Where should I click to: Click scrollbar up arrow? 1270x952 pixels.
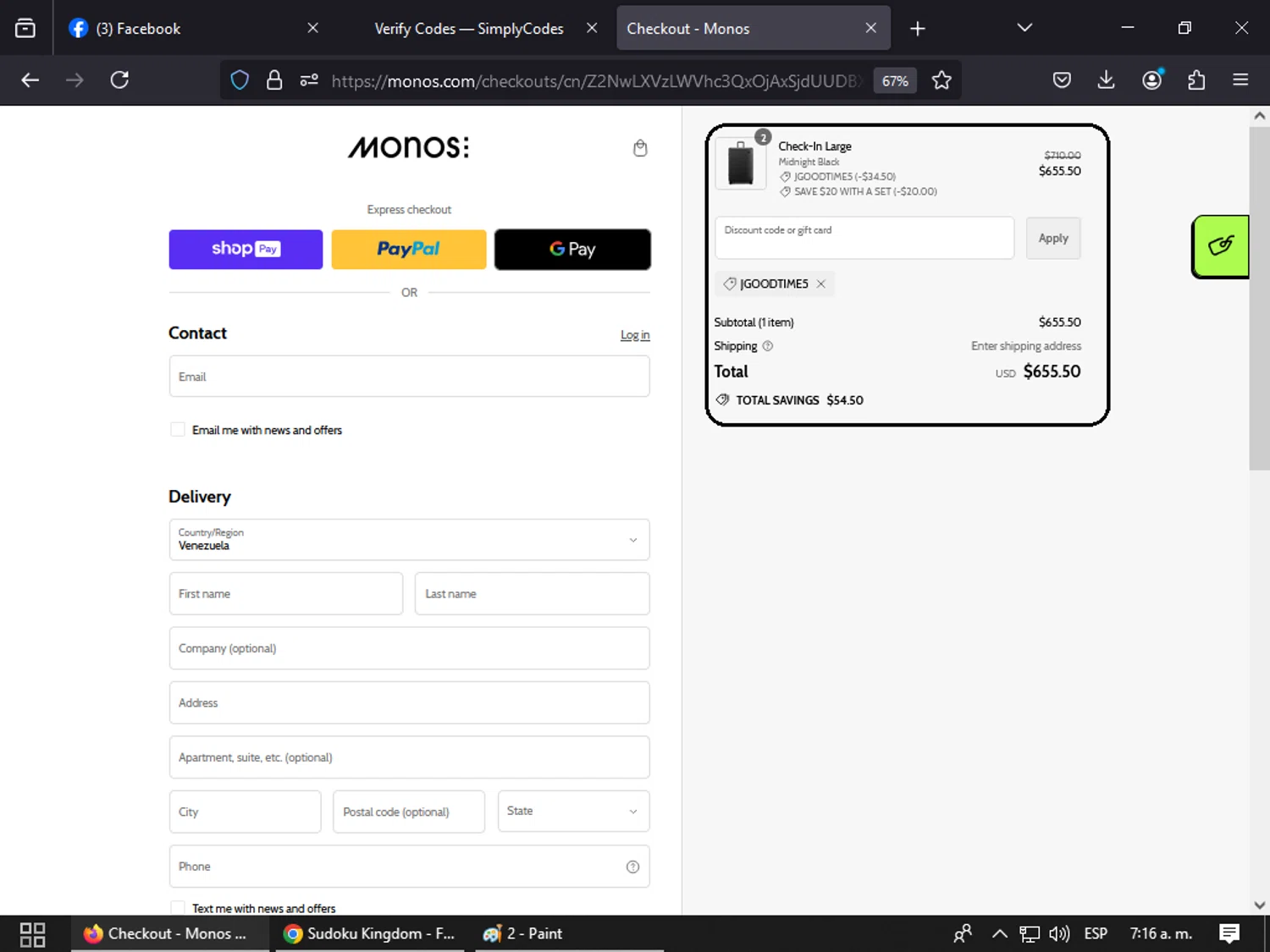click(1259, 116)
